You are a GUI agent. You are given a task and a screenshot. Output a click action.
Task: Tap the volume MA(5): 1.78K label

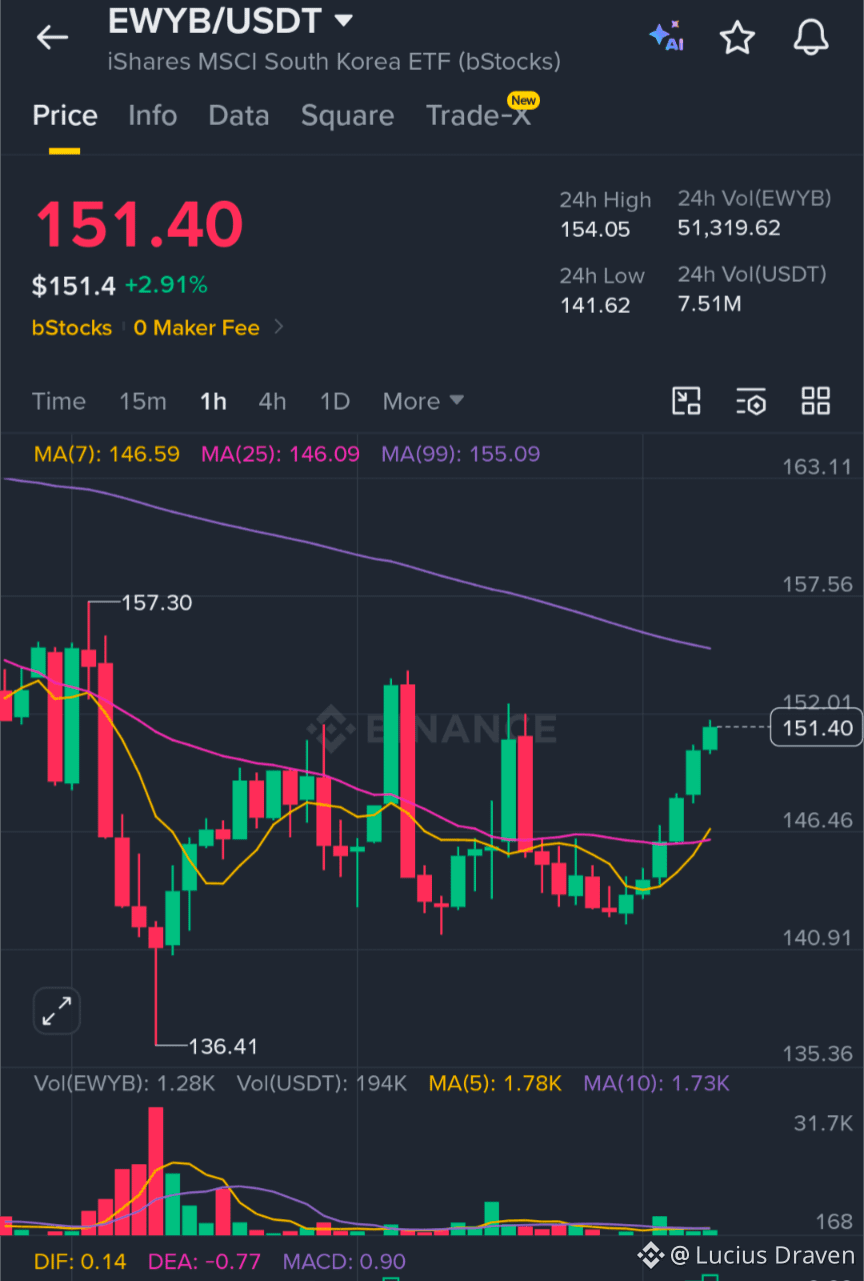495,1083
